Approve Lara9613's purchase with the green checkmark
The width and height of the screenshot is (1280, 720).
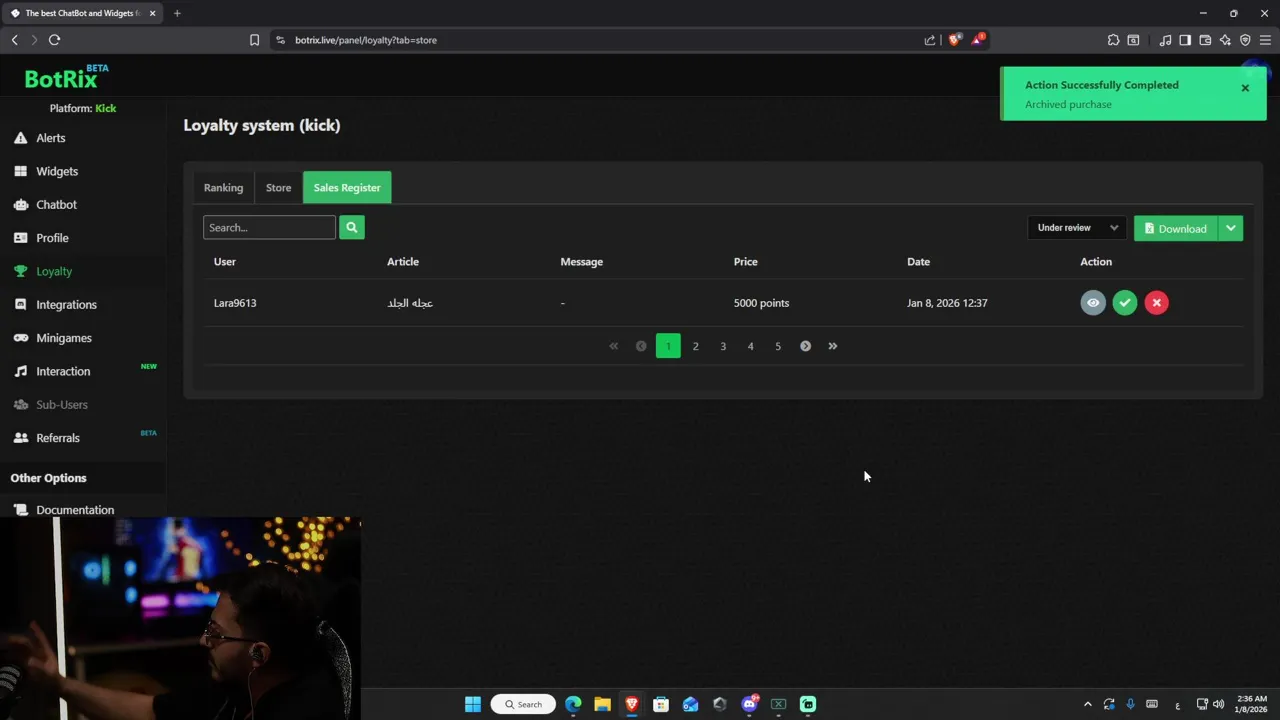pos(1125,303)
